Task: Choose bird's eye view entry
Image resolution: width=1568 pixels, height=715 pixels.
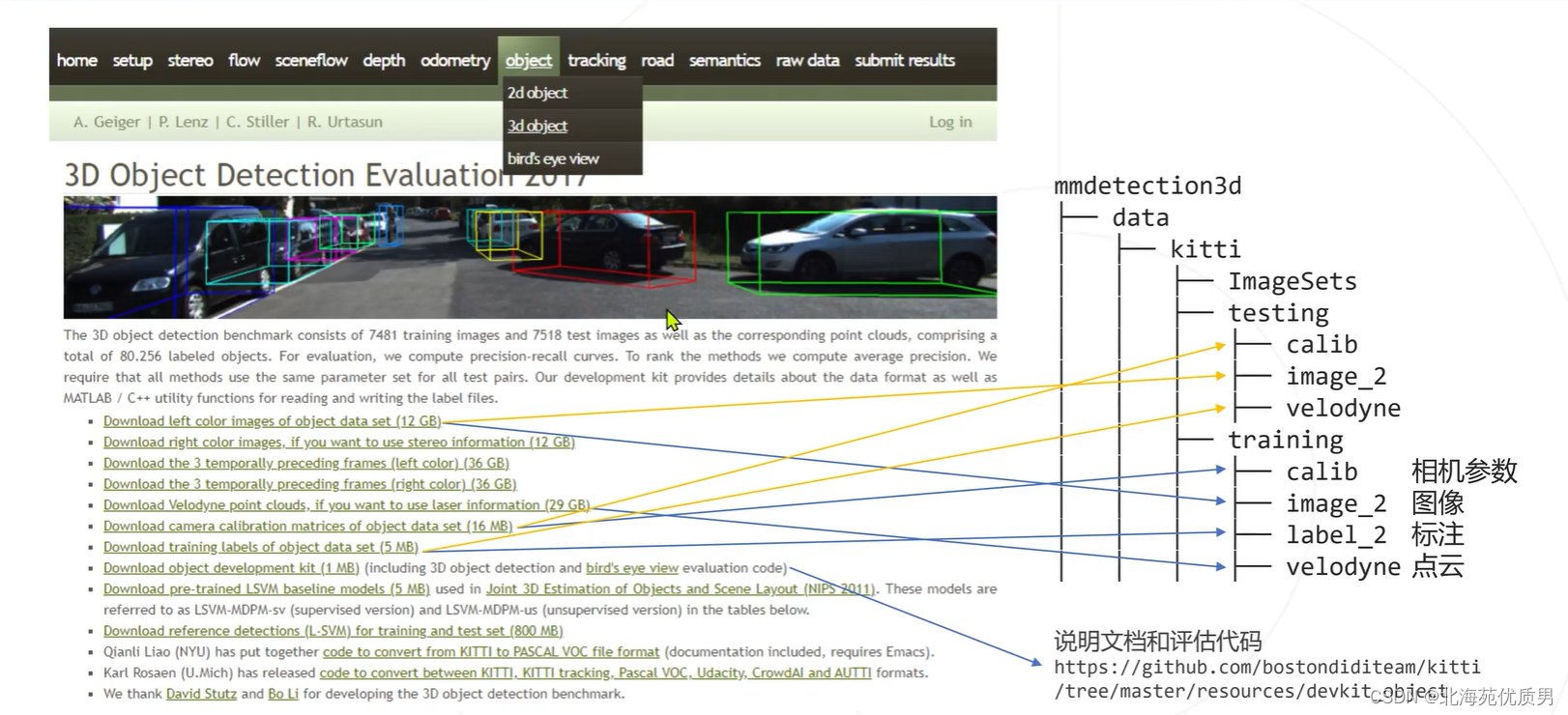Action: click(x=553, y=158)
